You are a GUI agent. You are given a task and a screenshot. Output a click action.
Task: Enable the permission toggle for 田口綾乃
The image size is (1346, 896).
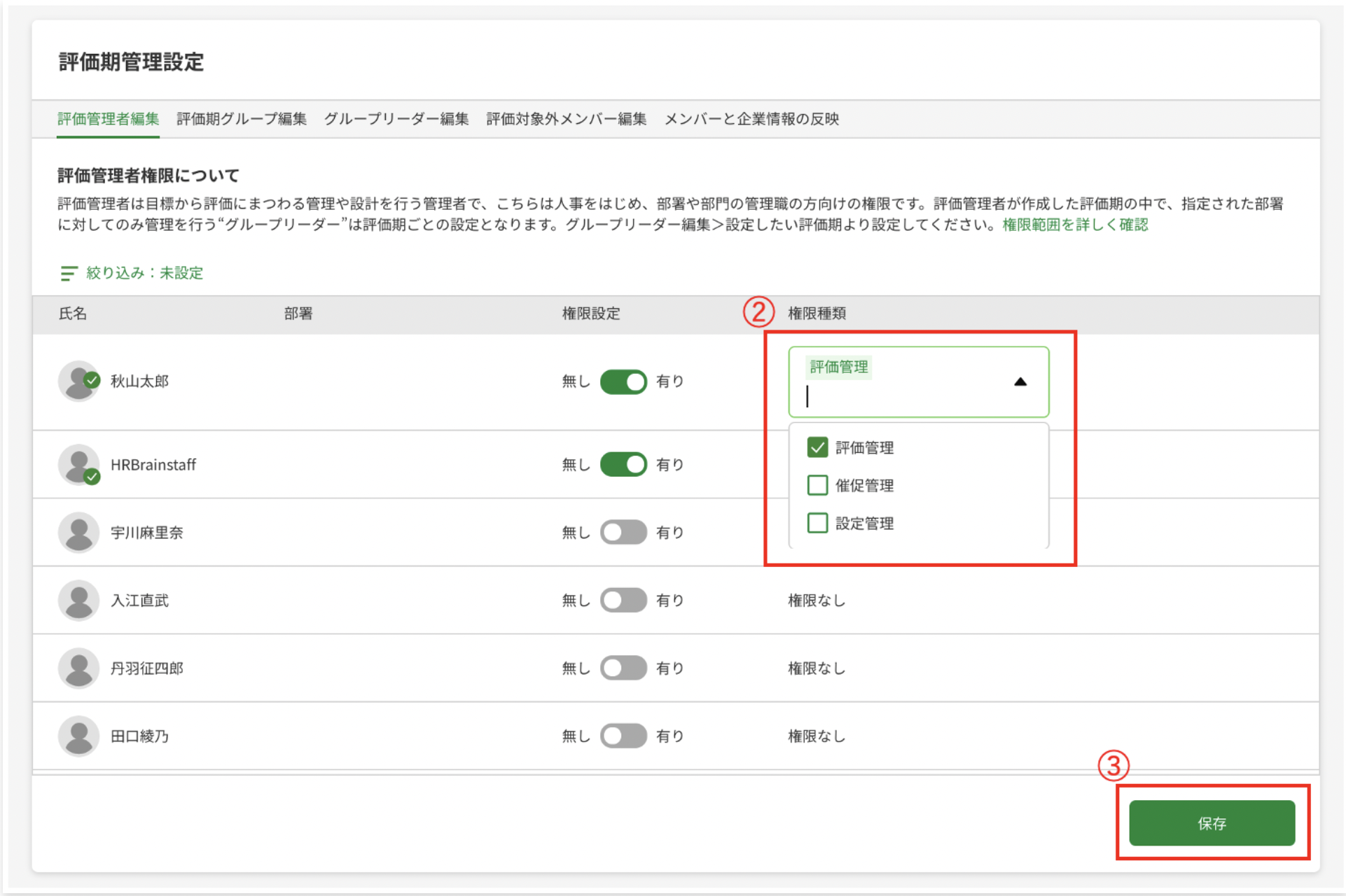pyautogui.click(x=623, y=736)
